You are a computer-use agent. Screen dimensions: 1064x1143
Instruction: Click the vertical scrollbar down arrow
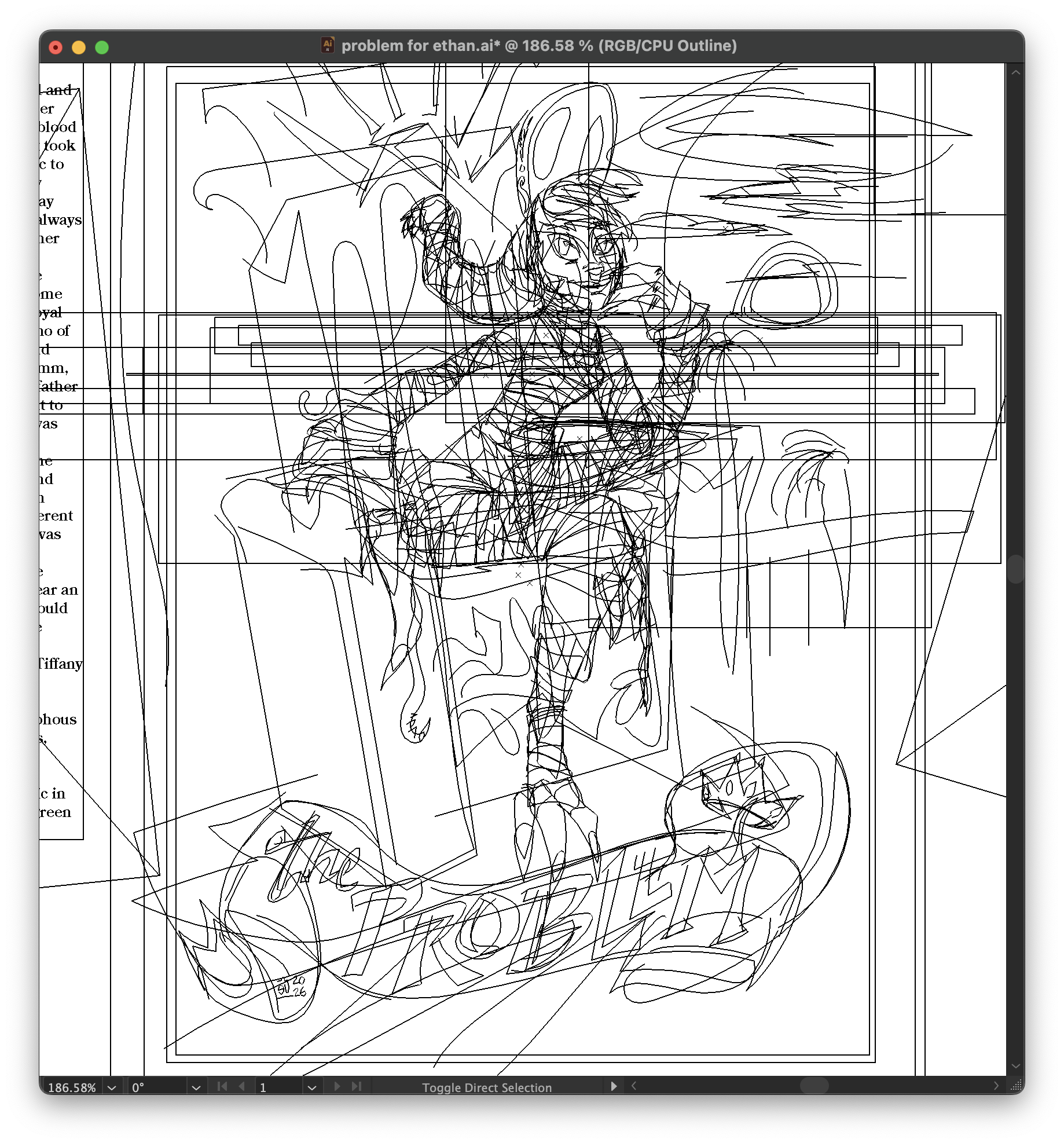tap(1015, 1066)
